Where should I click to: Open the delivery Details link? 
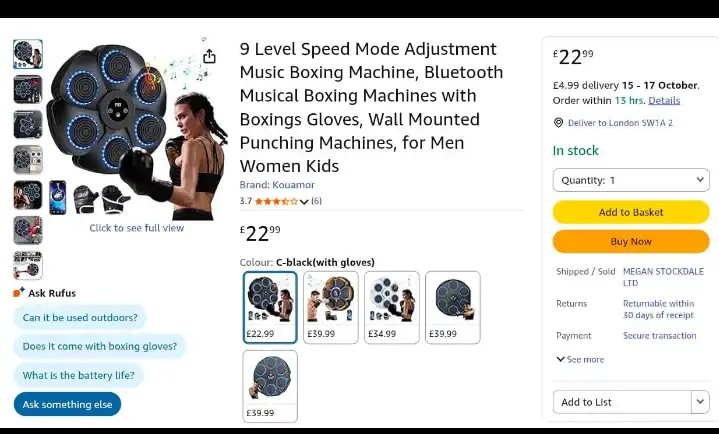click(664, 101)
